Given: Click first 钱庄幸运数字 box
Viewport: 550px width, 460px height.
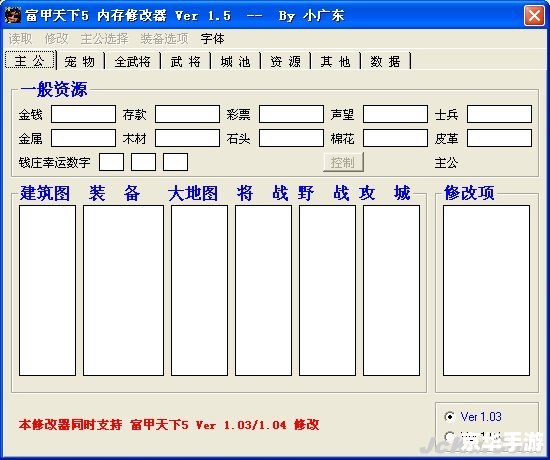Looking at the screenshot, I should [111, 162].
